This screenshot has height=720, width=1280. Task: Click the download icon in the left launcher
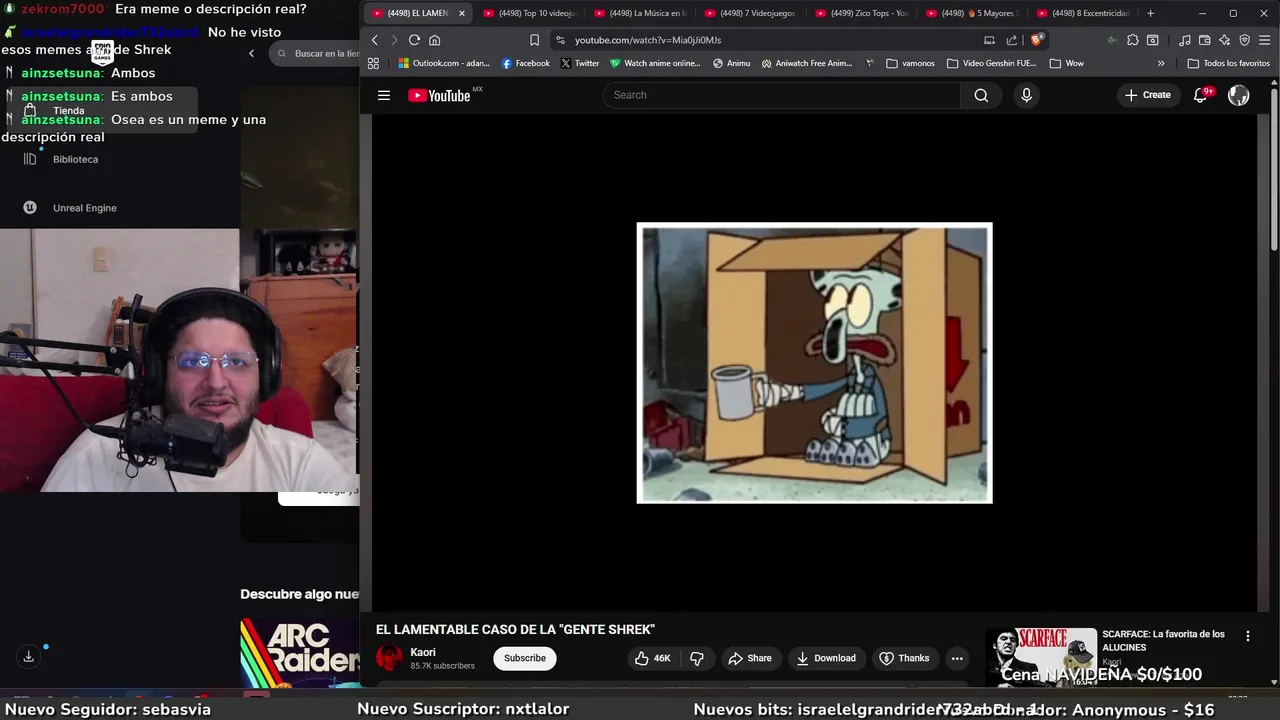[x=29, y=656]
